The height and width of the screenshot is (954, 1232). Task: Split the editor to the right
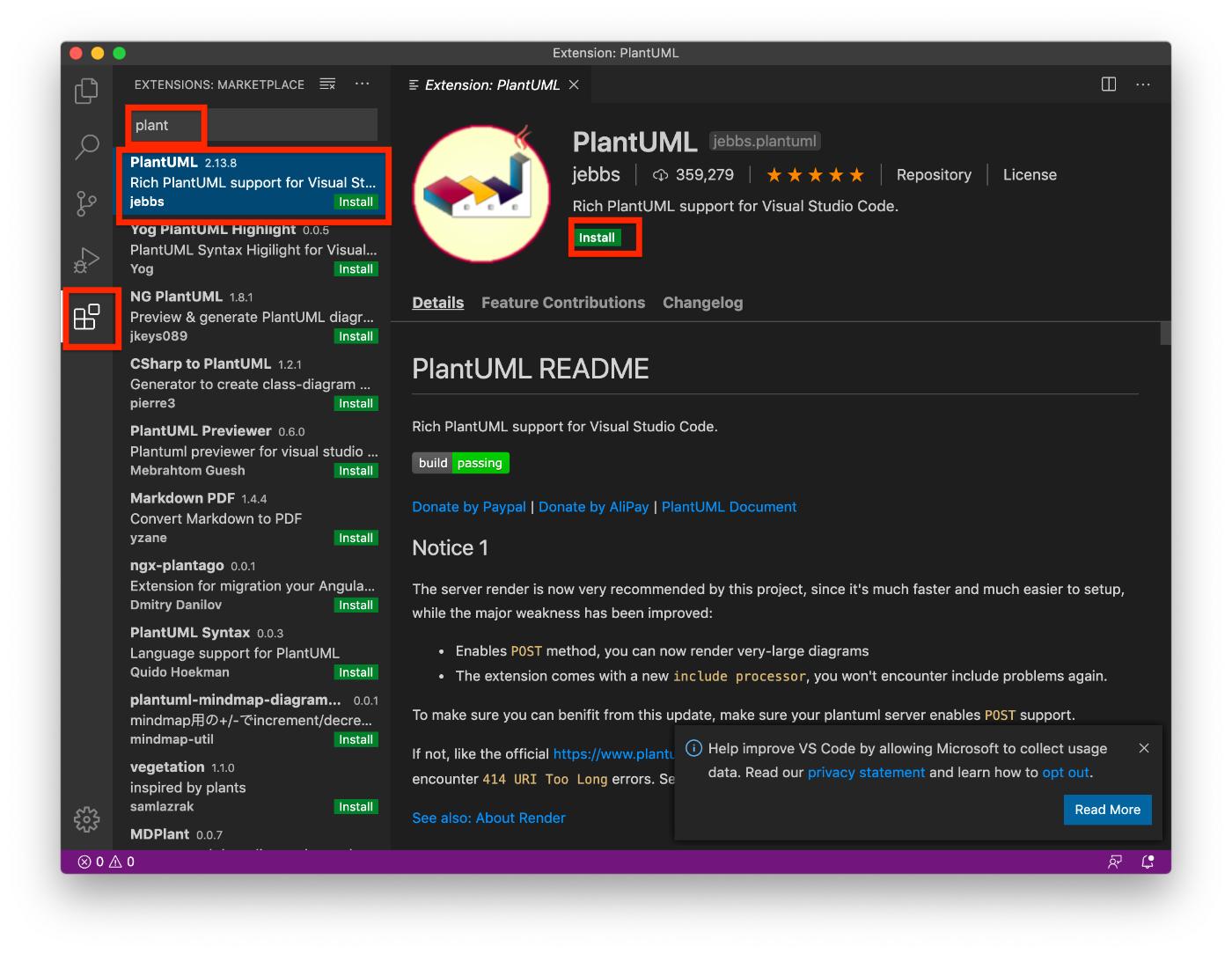coord(1109,84)
